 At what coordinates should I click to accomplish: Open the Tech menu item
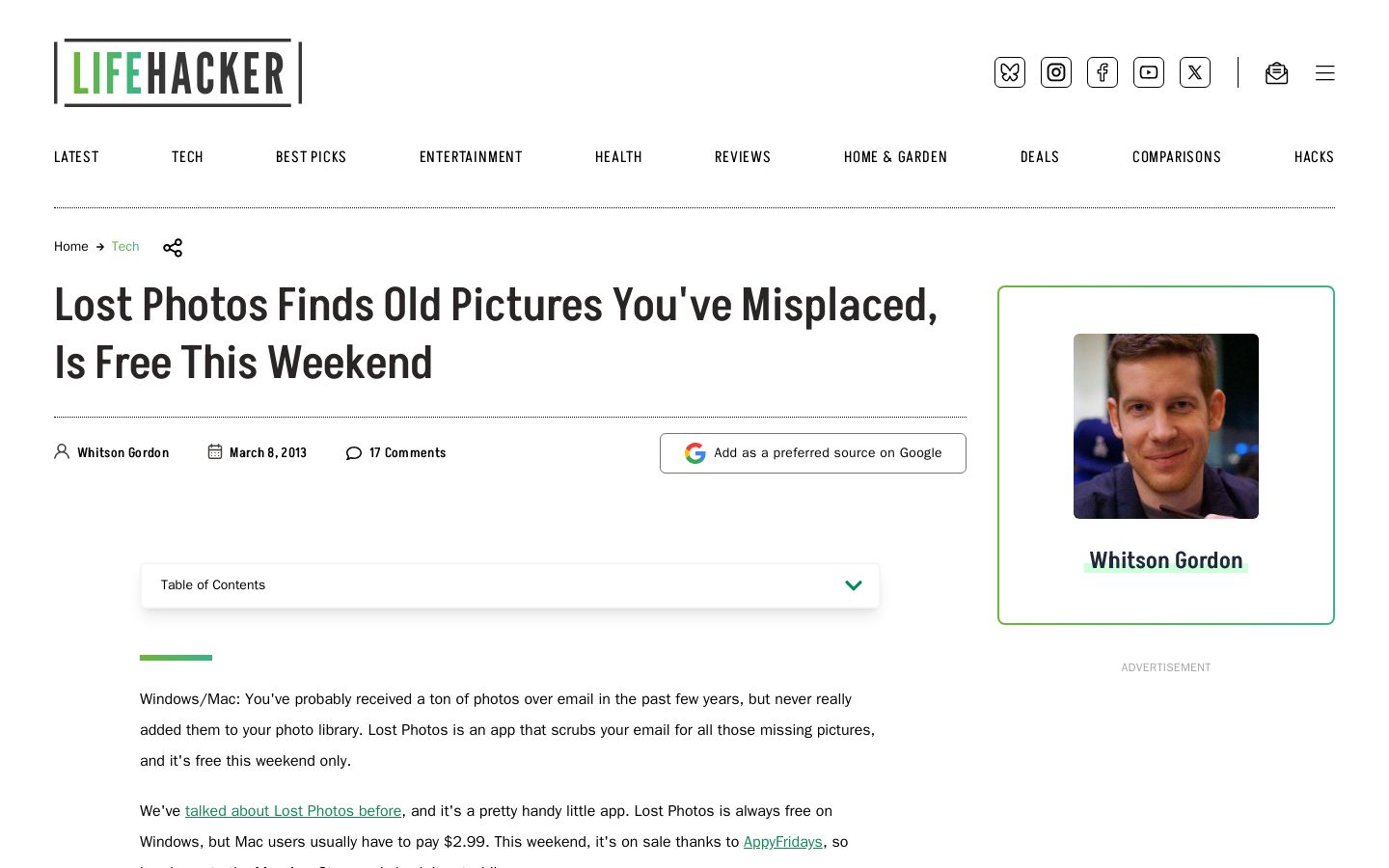pos(187,157)
